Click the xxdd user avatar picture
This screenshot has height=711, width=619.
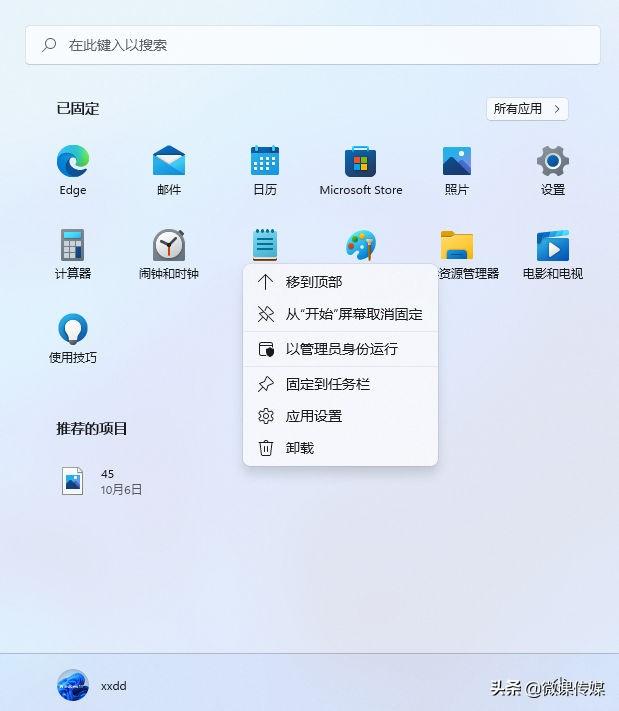point(73,685)
